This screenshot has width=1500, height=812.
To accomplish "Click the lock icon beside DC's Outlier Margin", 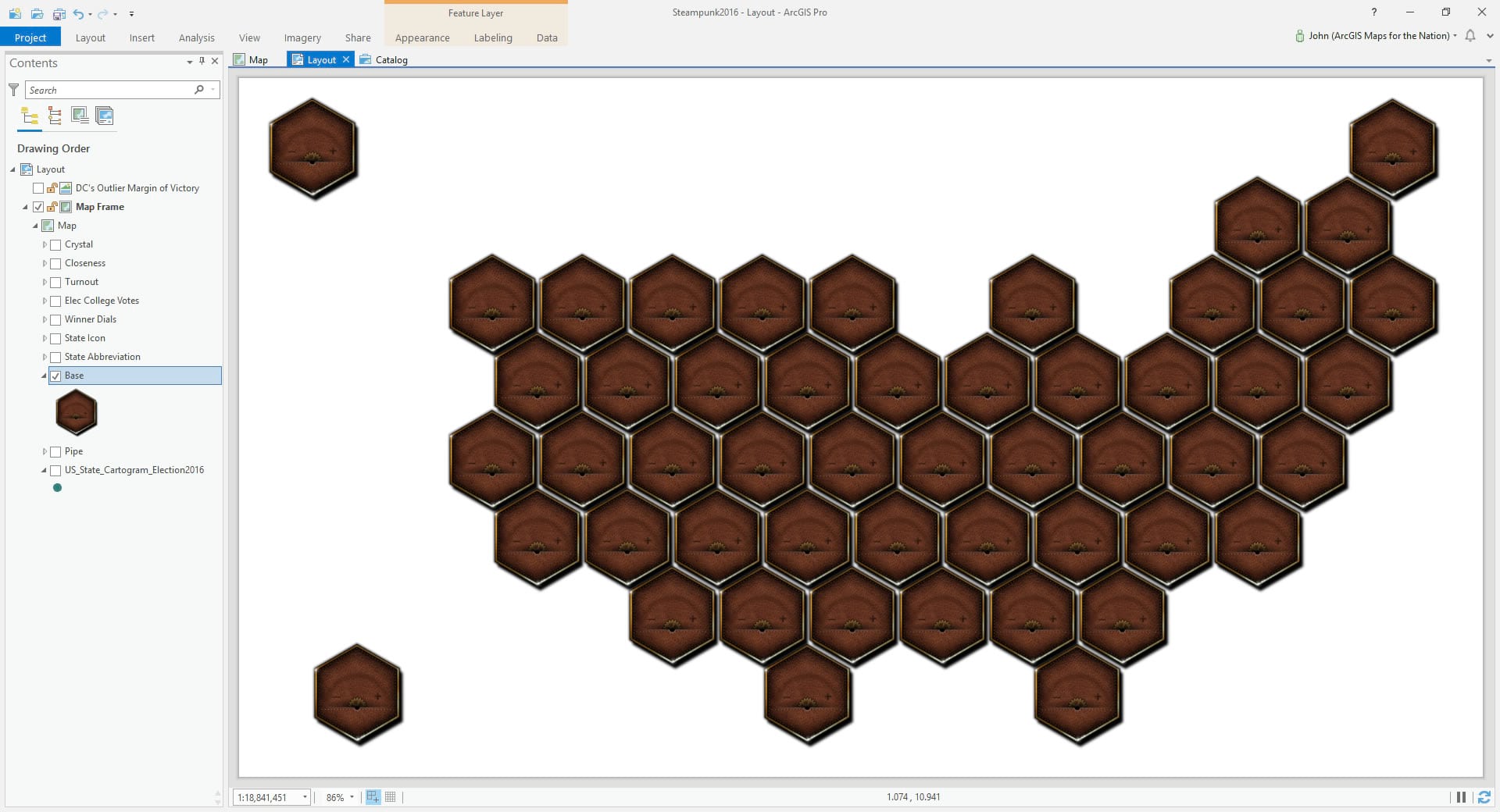I will 52,188.
